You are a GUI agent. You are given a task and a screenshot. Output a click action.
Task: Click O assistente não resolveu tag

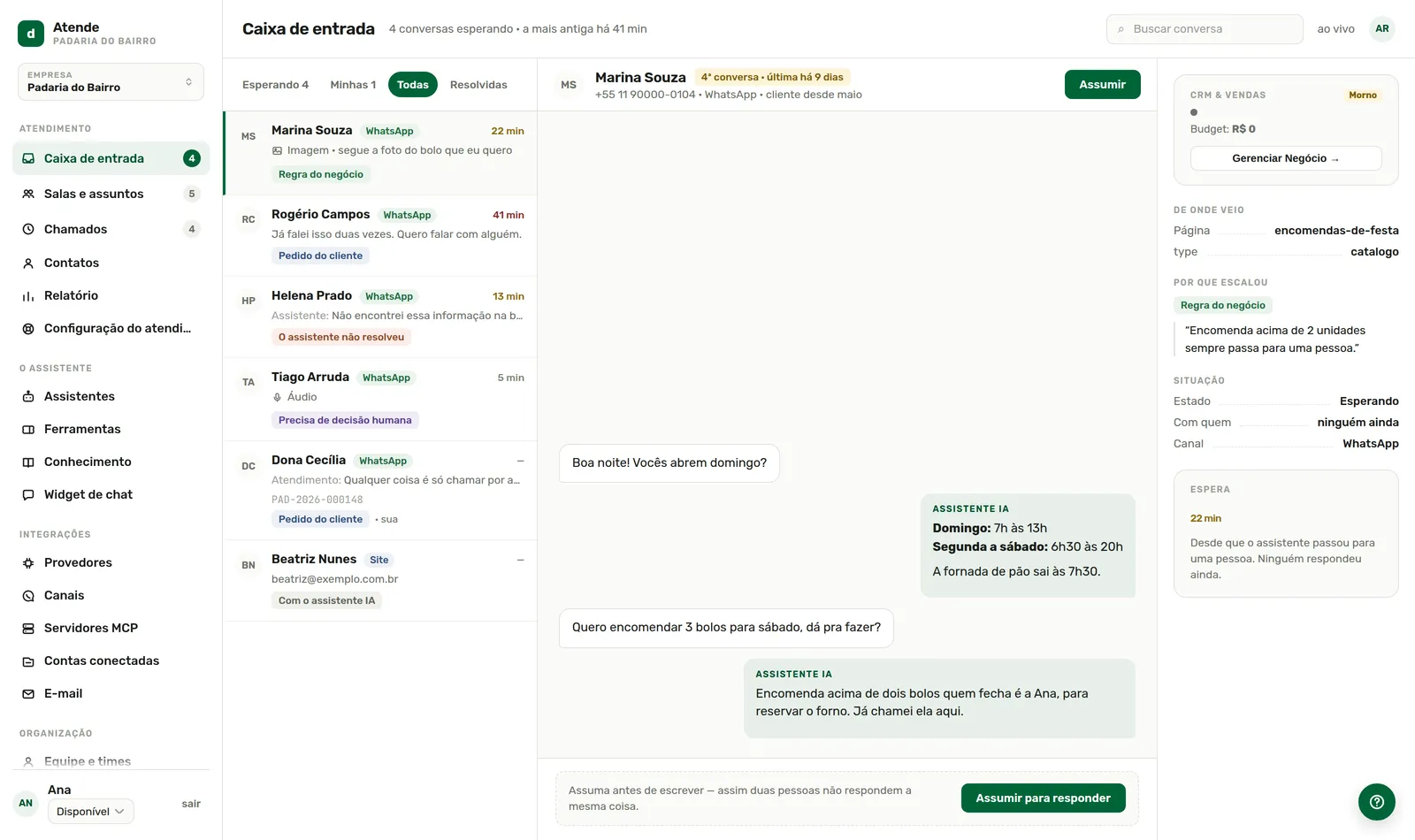pos(341,337)
